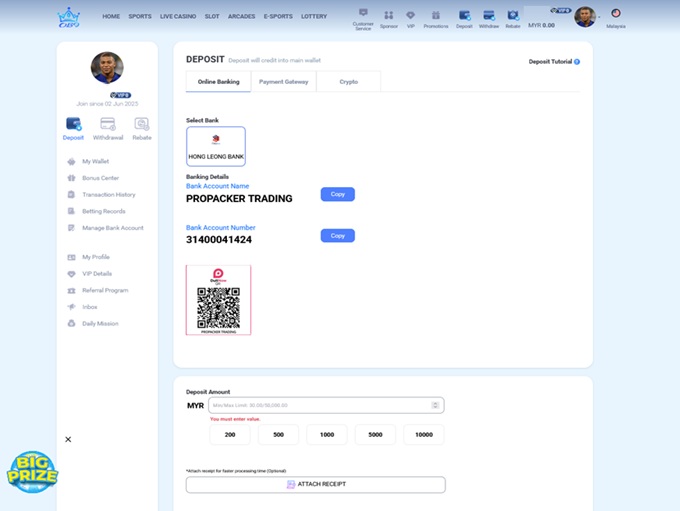Switch to the Payment Gateway tab
The height and width of the screenshot is (511, 680).
[x=283, y=82]
